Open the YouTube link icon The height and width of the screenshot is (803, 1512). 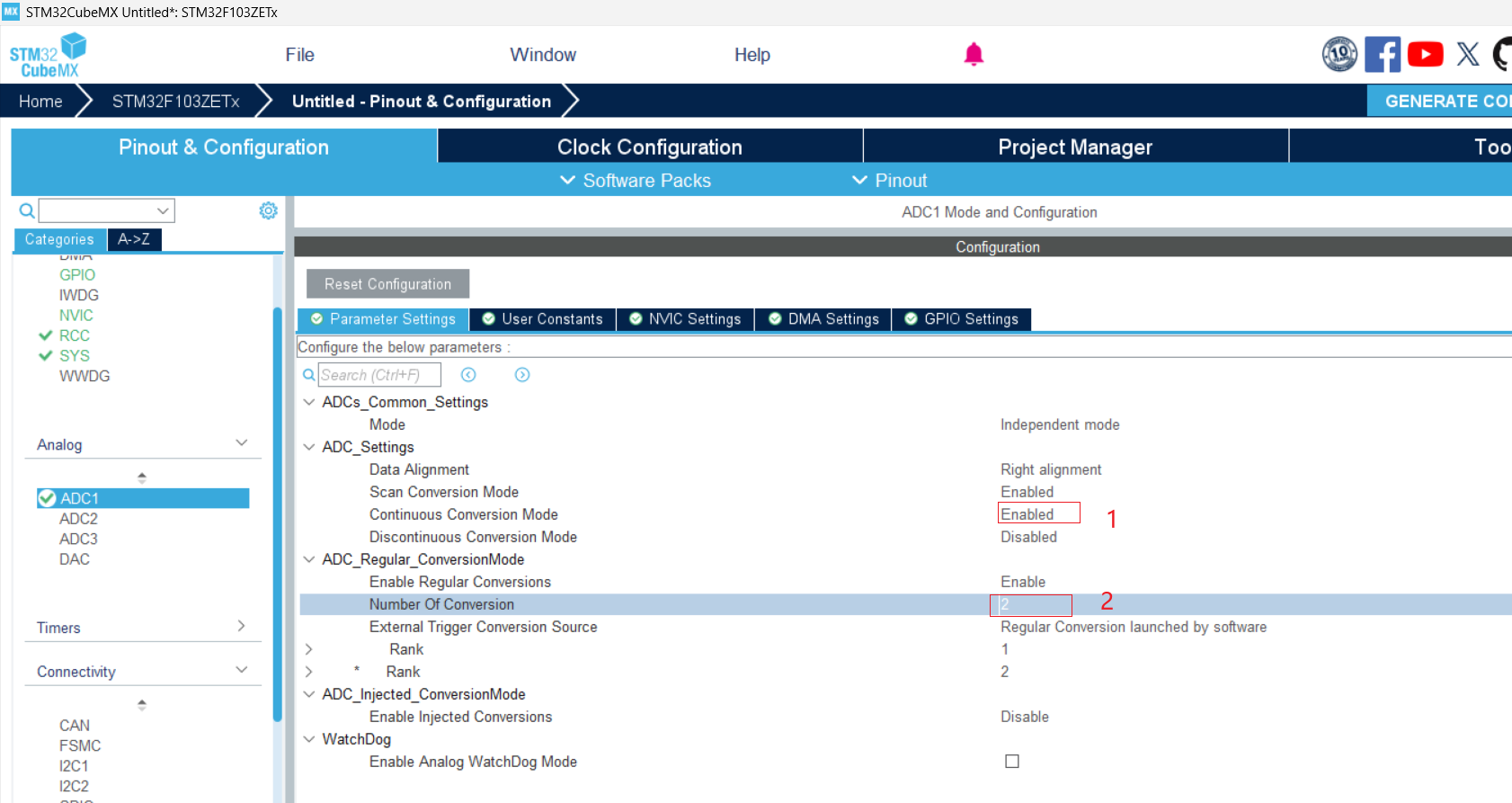click(x=1426, y=55)
